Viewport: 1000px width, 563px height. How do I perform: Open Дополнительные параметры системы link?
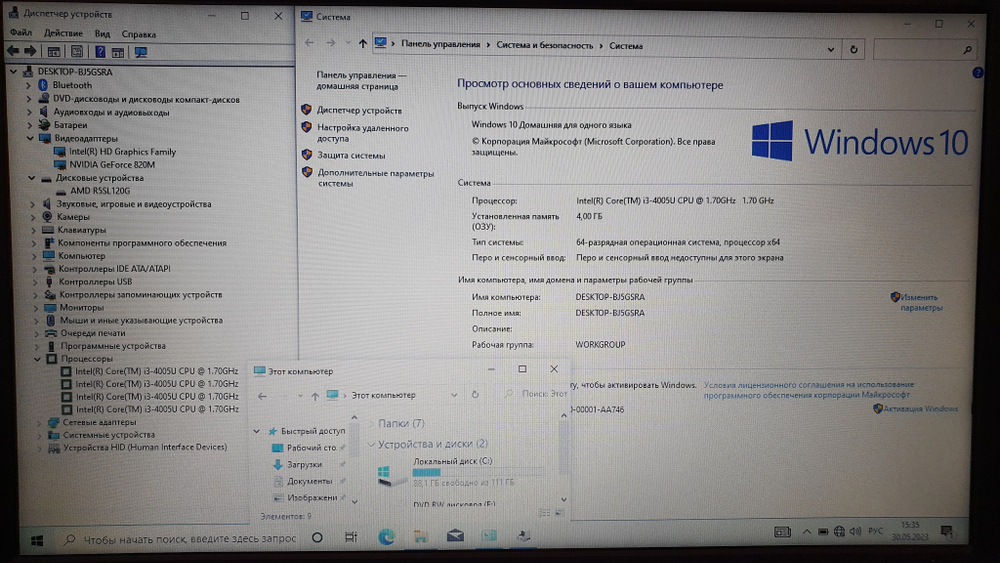pyautogui.click(x=375, y=178)
